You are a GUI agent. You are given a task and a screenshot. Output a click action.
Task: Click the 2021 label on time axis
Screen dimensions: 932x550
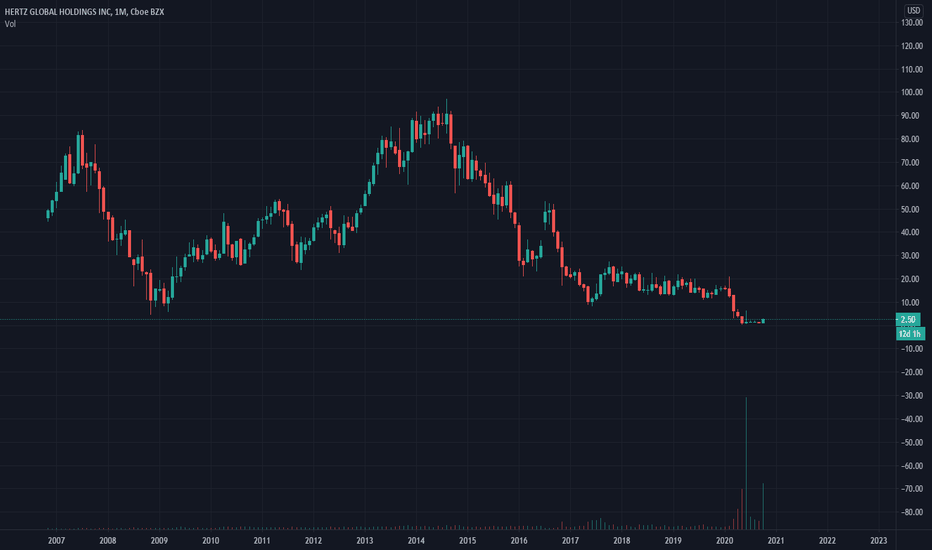[776, 540]
